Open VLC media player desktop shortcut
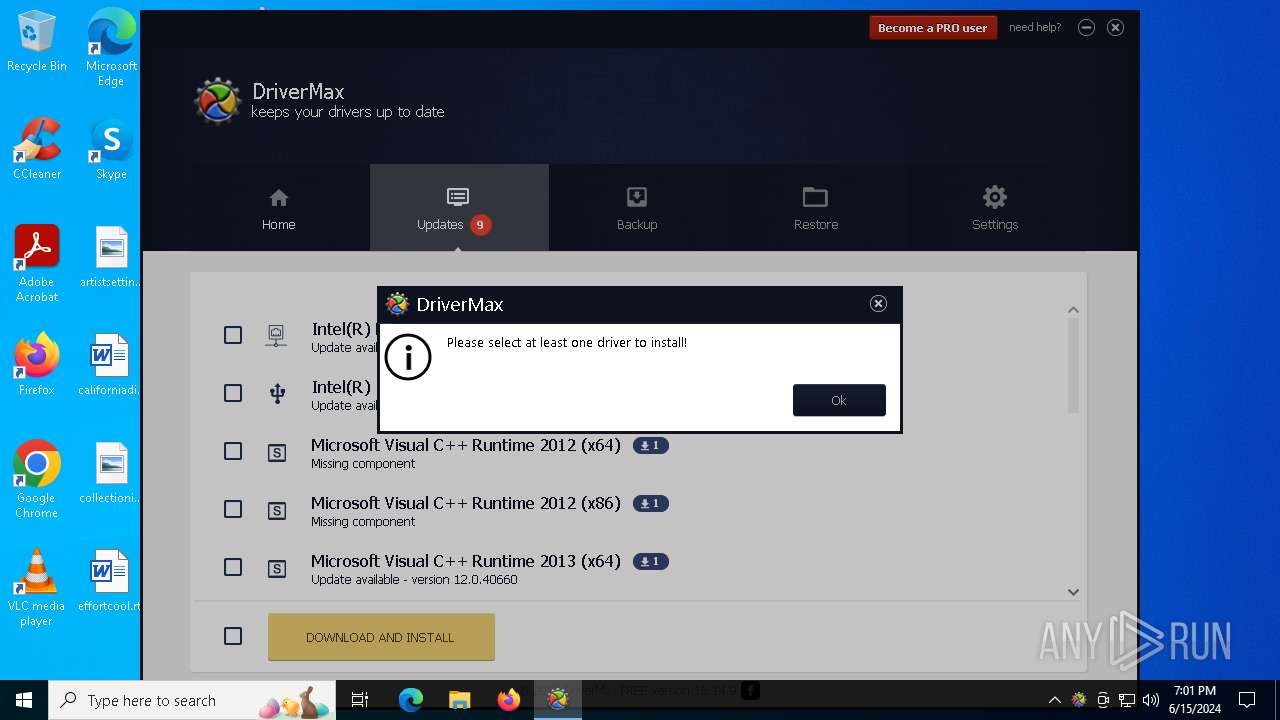This screenshot has height=720, width=1280. [37, 588]
